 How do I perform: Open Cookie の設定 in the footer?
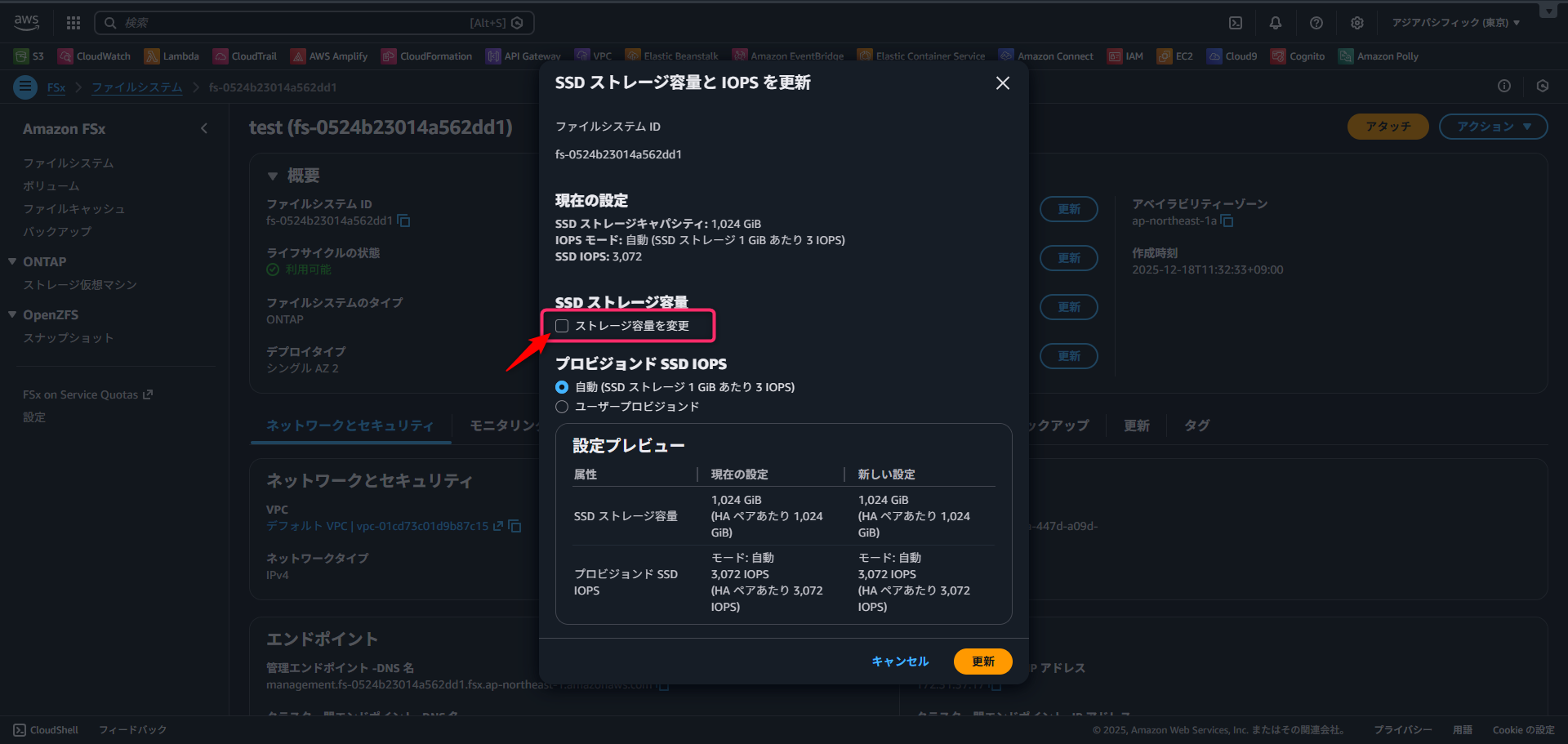click(1523, 730)
